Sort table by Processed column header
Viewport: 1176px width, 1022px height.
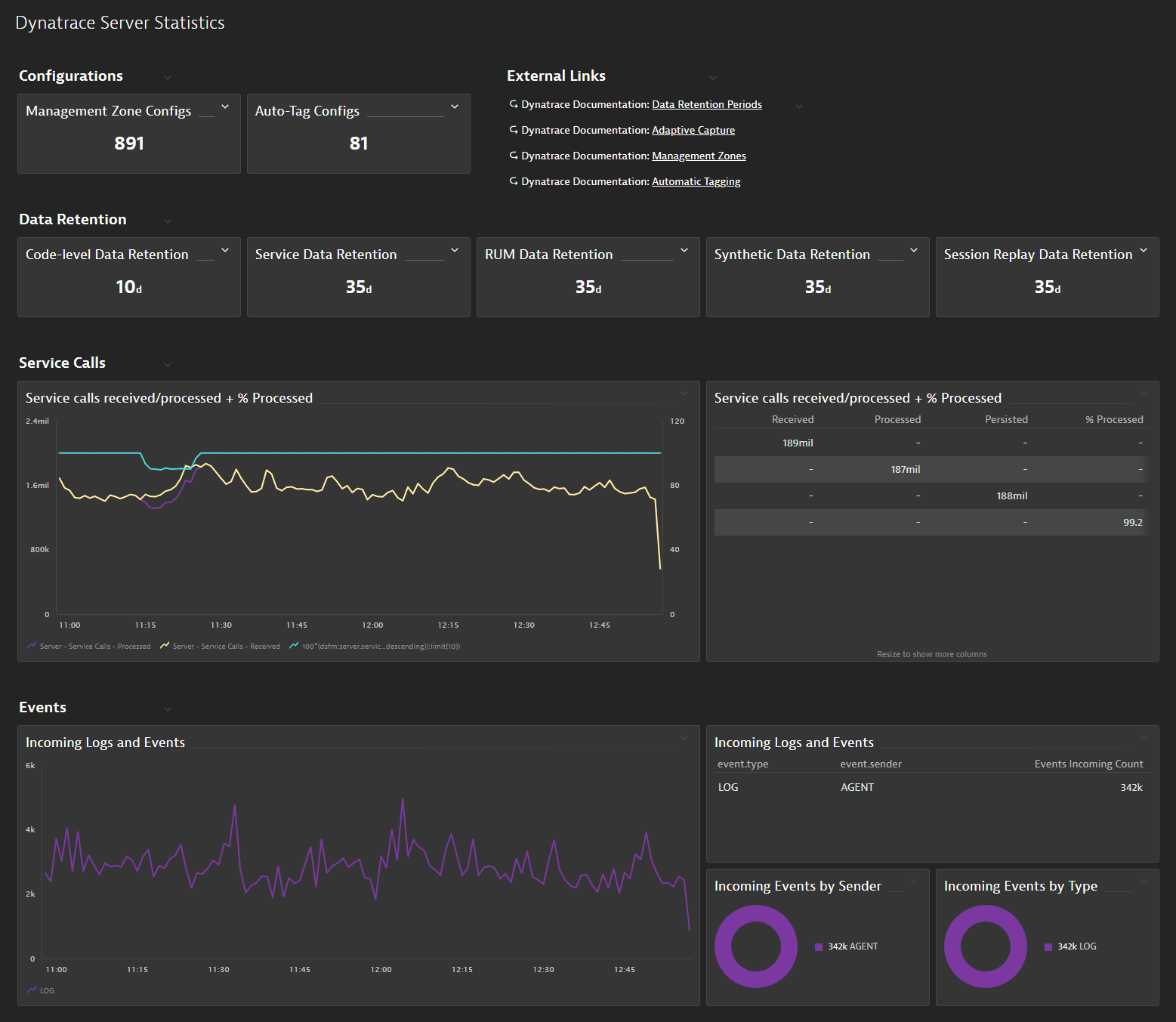coord(897,420)
